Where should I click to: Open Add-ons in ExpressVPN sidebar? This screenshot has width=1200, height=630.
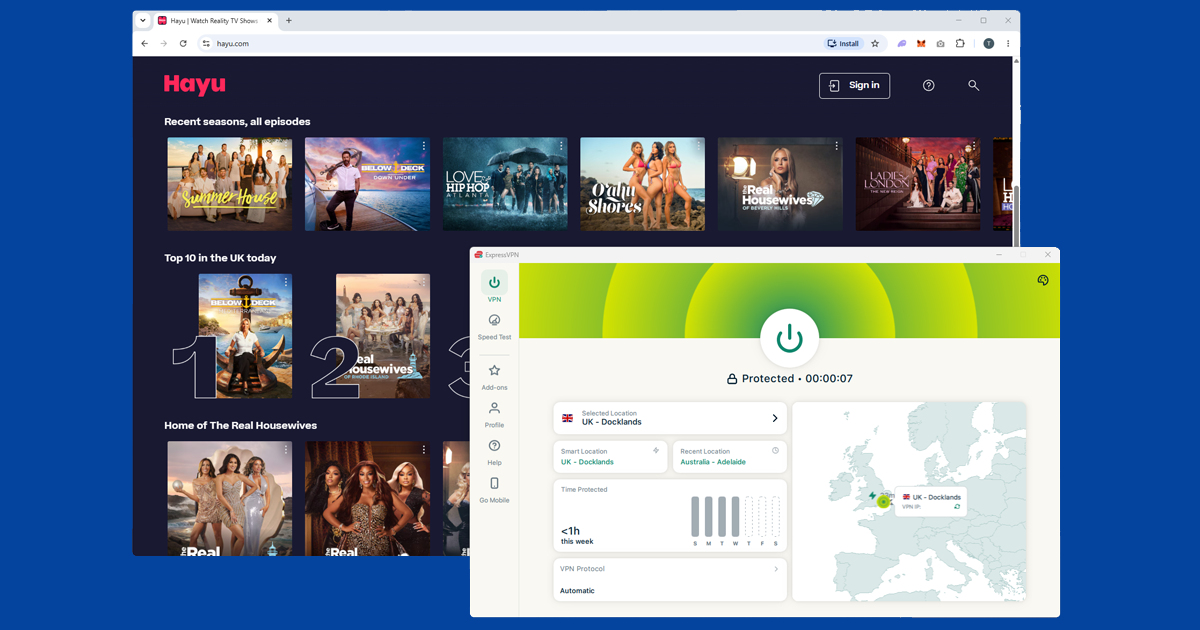coord(494,376)
